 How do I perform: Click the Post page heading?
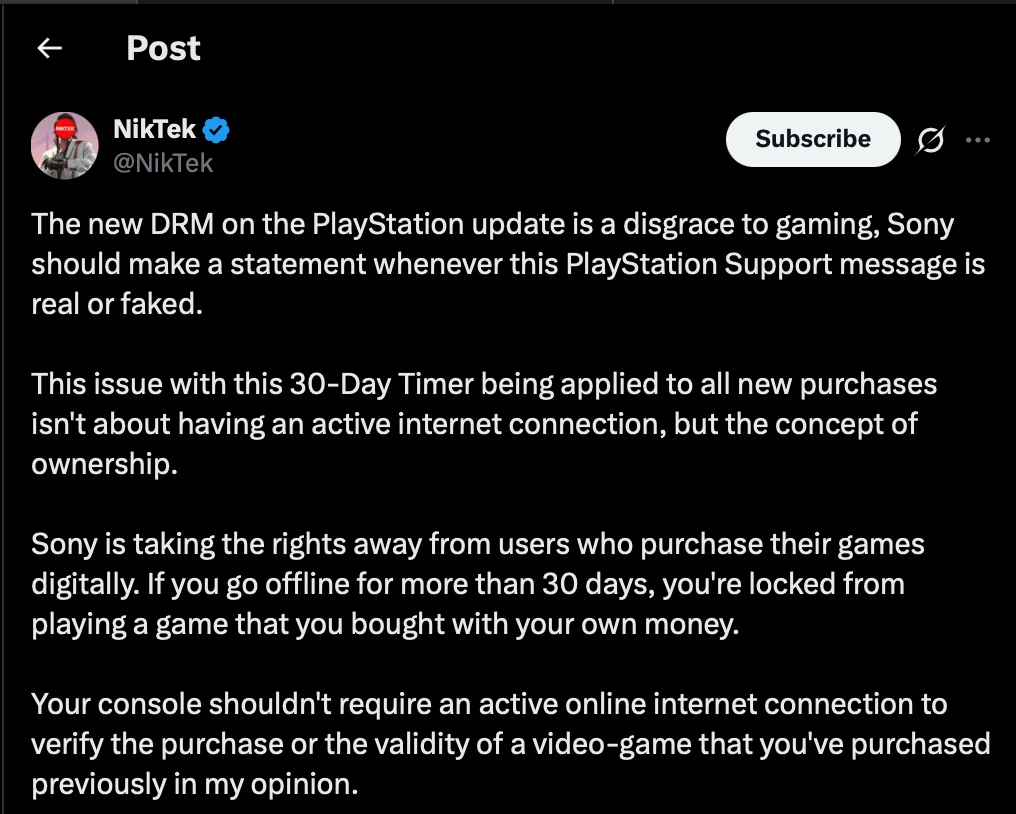coord(163,48)
